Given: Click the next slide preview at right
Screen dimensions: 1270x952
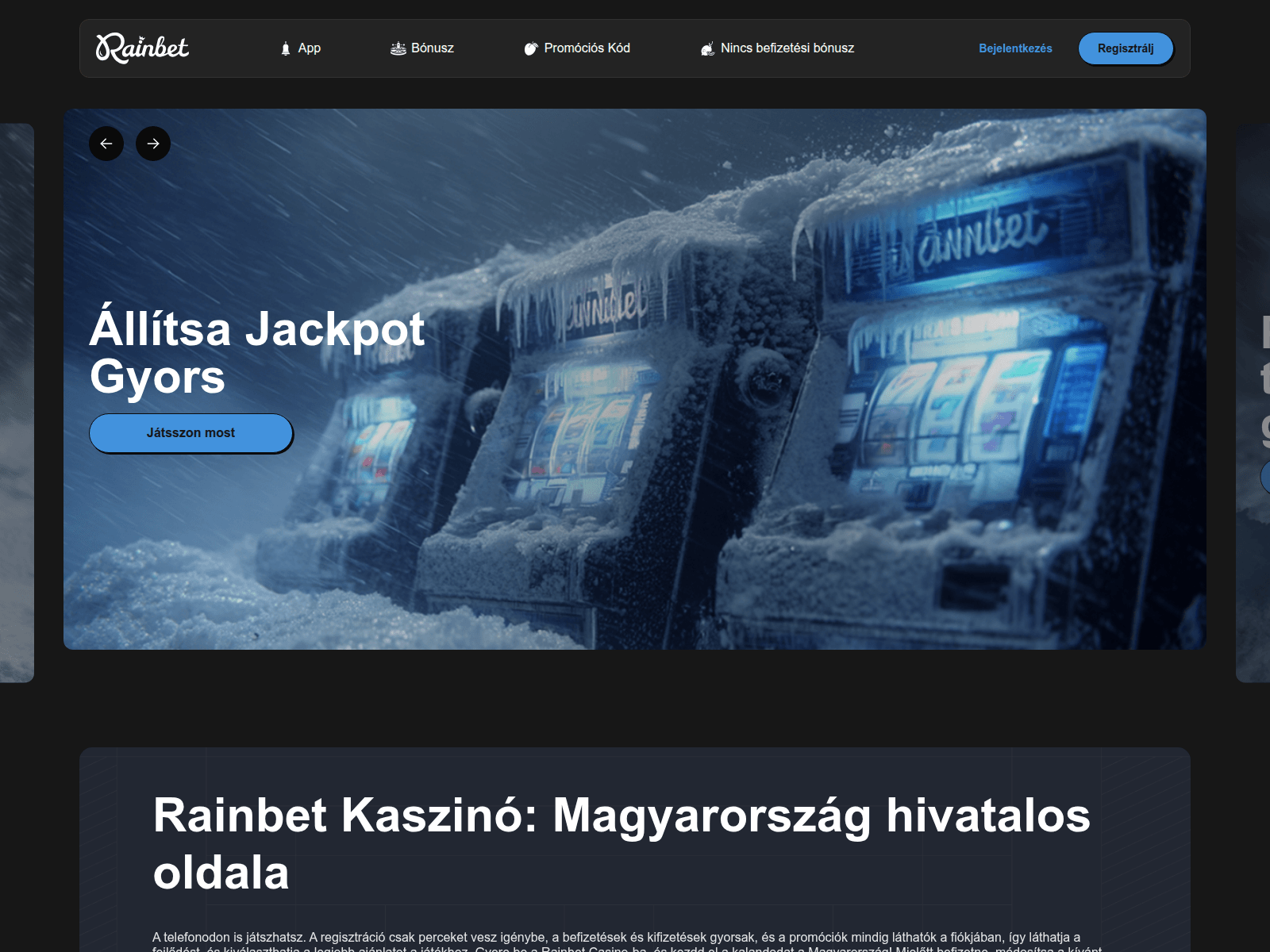Looking at the screenshot, I should pyautogui.click(x=1253, y=402).
